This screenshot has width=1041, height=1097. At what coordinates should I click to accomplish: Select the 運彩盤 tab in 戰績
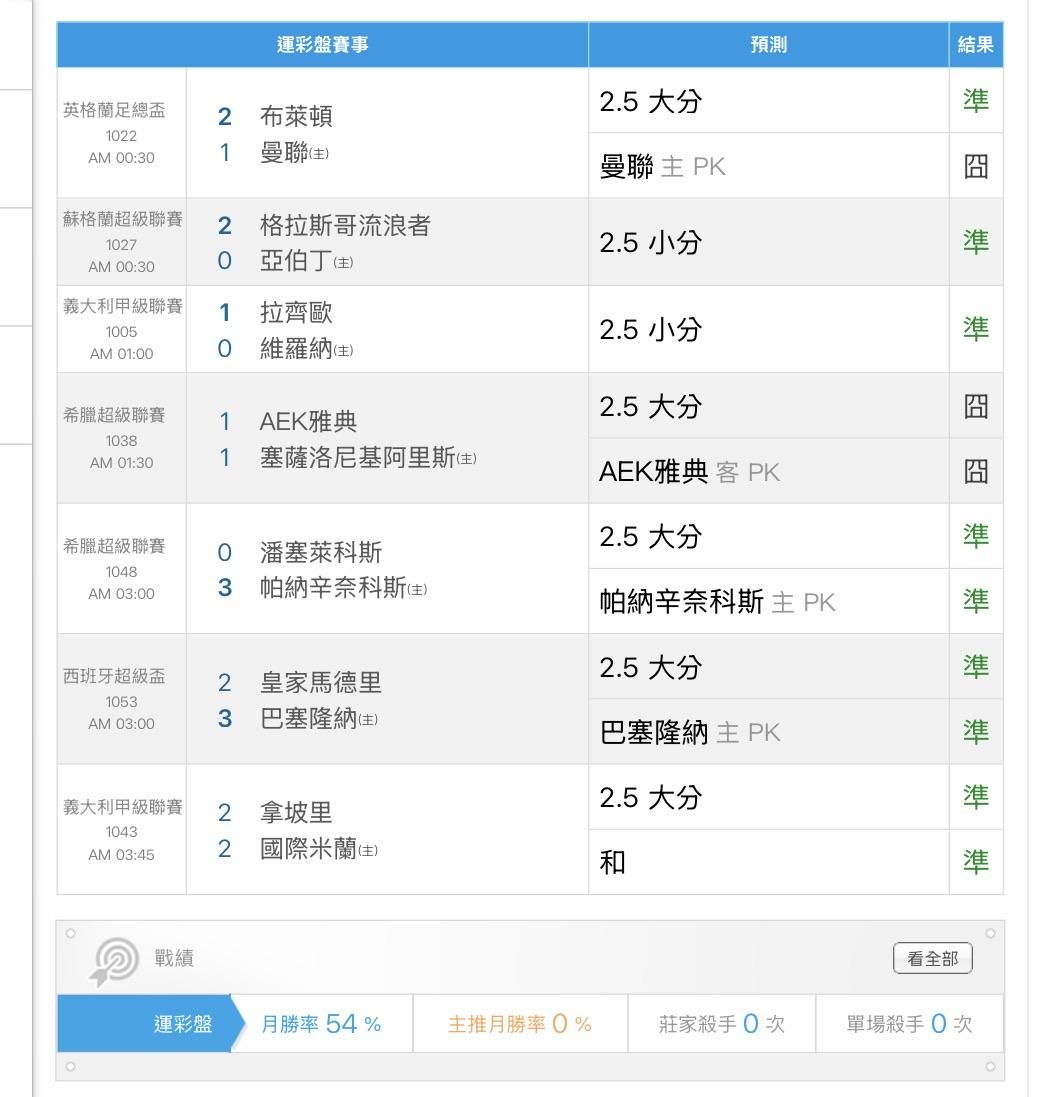183,1024
